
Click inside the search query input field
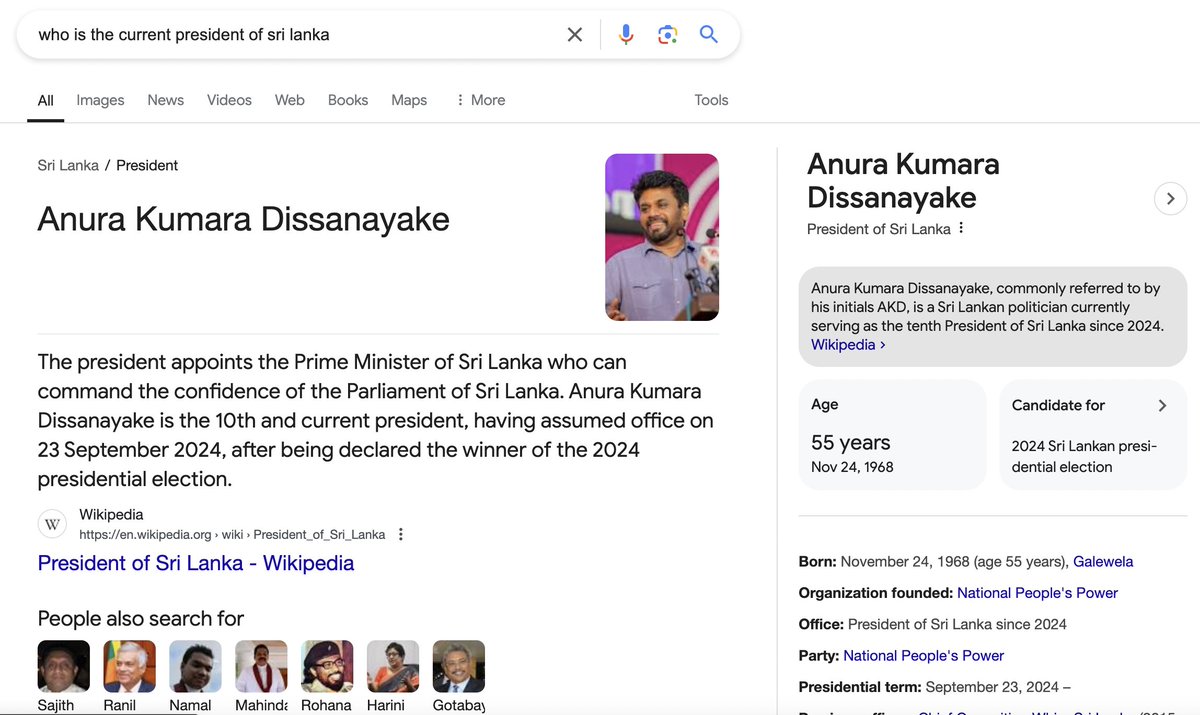pyautogui.click(x=295, y=35)
